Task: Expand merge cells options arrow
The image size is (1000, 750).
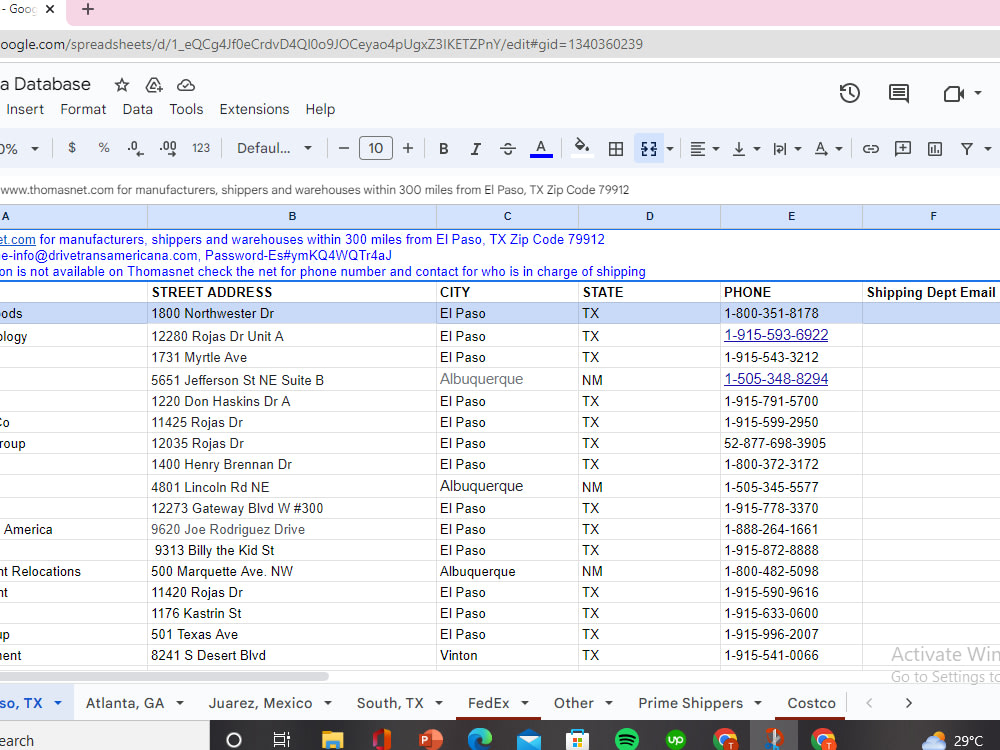Action: click(x=670, y=149)
